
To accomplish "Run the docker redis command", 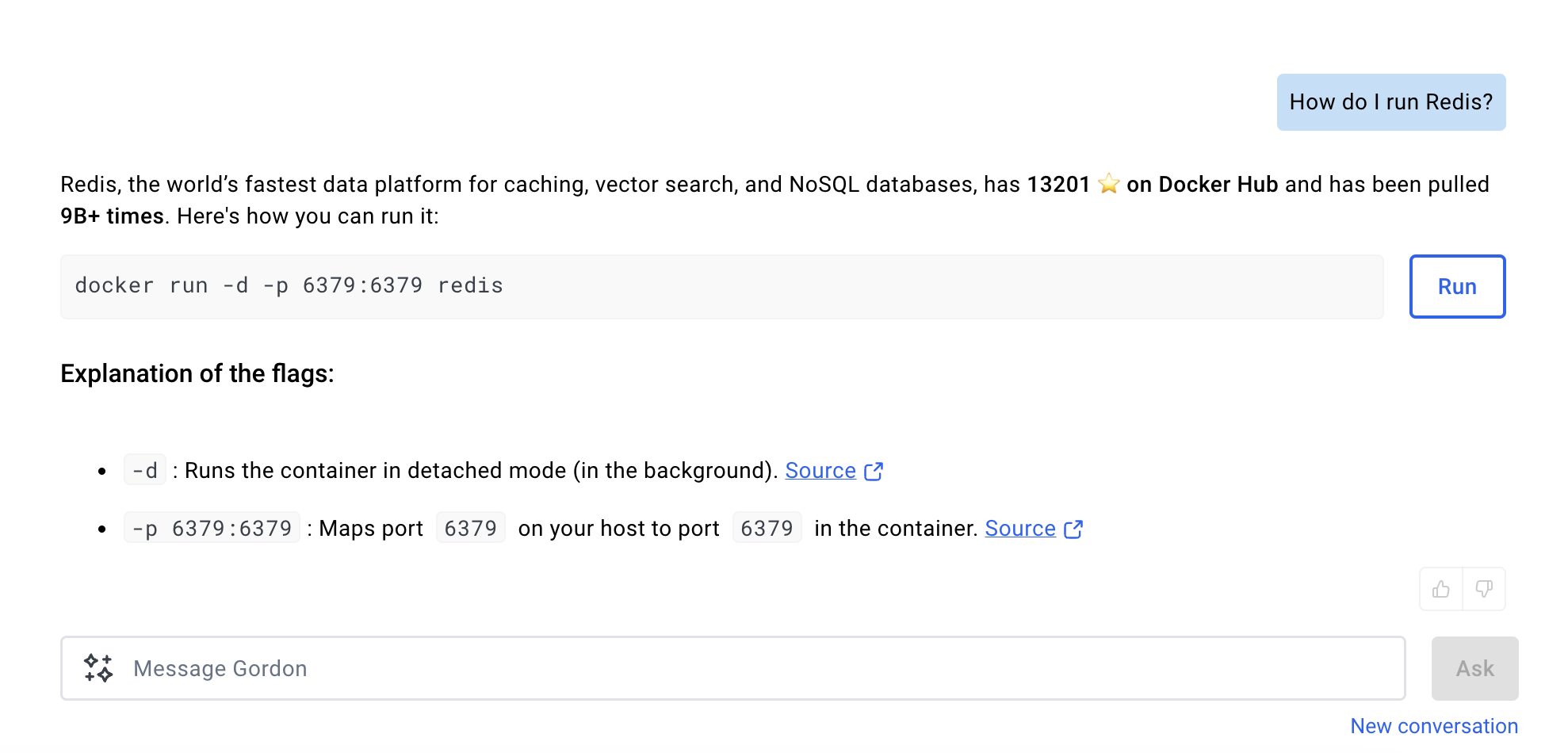I will coord(1457,286).
